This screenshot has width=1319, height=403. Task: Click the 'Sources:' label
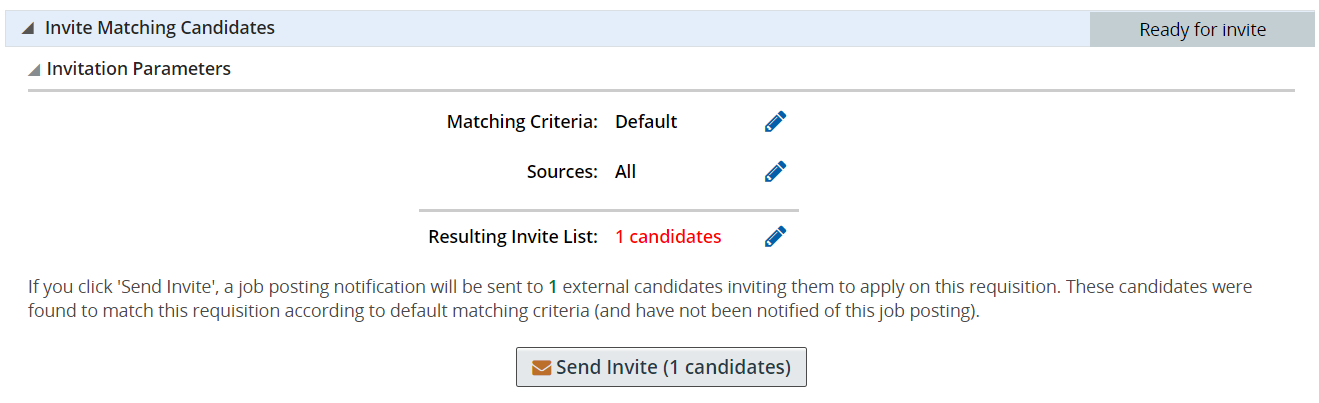pyautogui.click(x=562, y=172)
